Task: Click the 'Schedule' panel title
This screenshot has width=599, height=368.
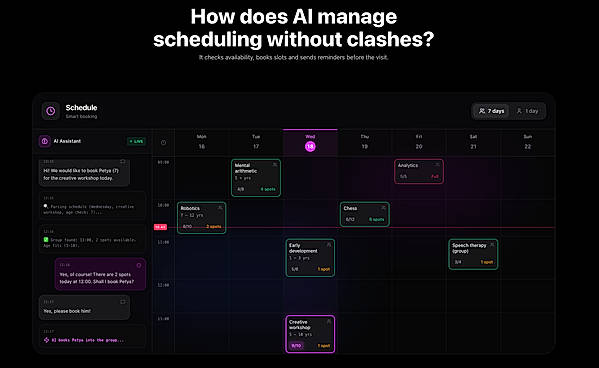Action: (81, 107)
